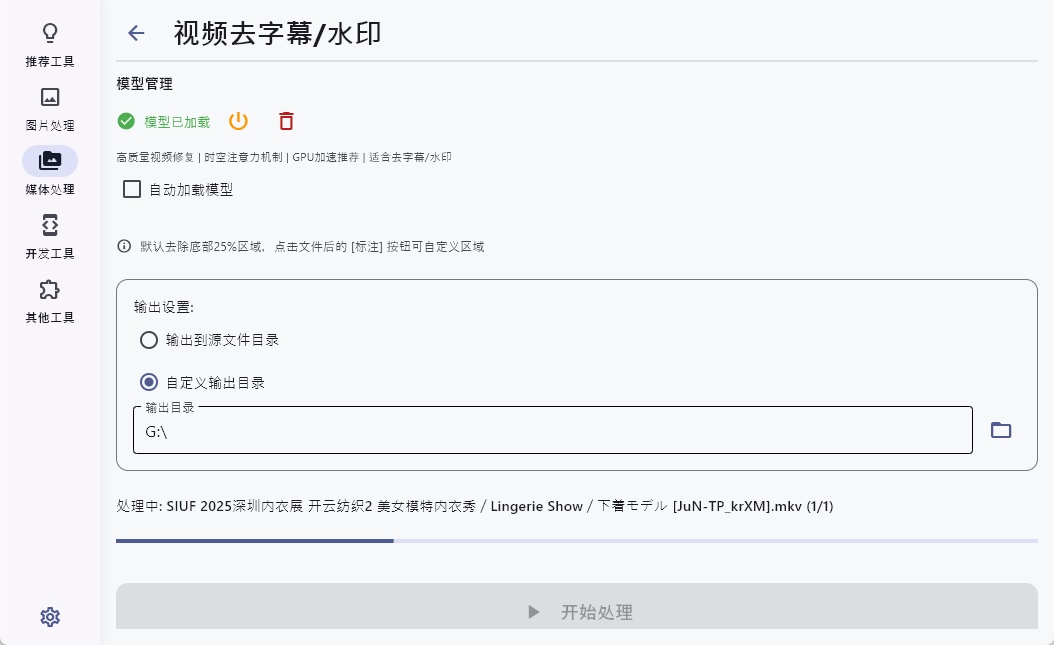Switch to the 推荐工具 sidebar category
Image resolution: width=1054 pixels, height=645 pixels.
pos(50,44)
